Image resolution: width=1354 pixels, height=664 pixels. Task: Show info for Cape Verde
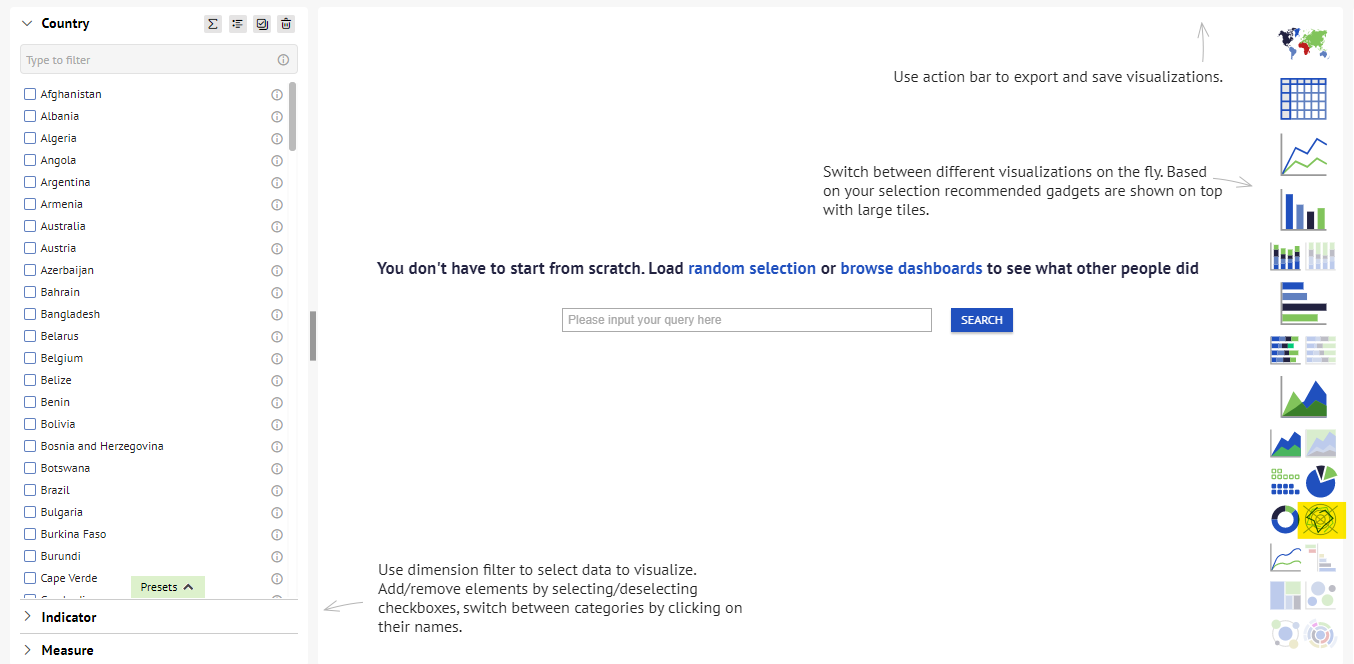(277, 578)
